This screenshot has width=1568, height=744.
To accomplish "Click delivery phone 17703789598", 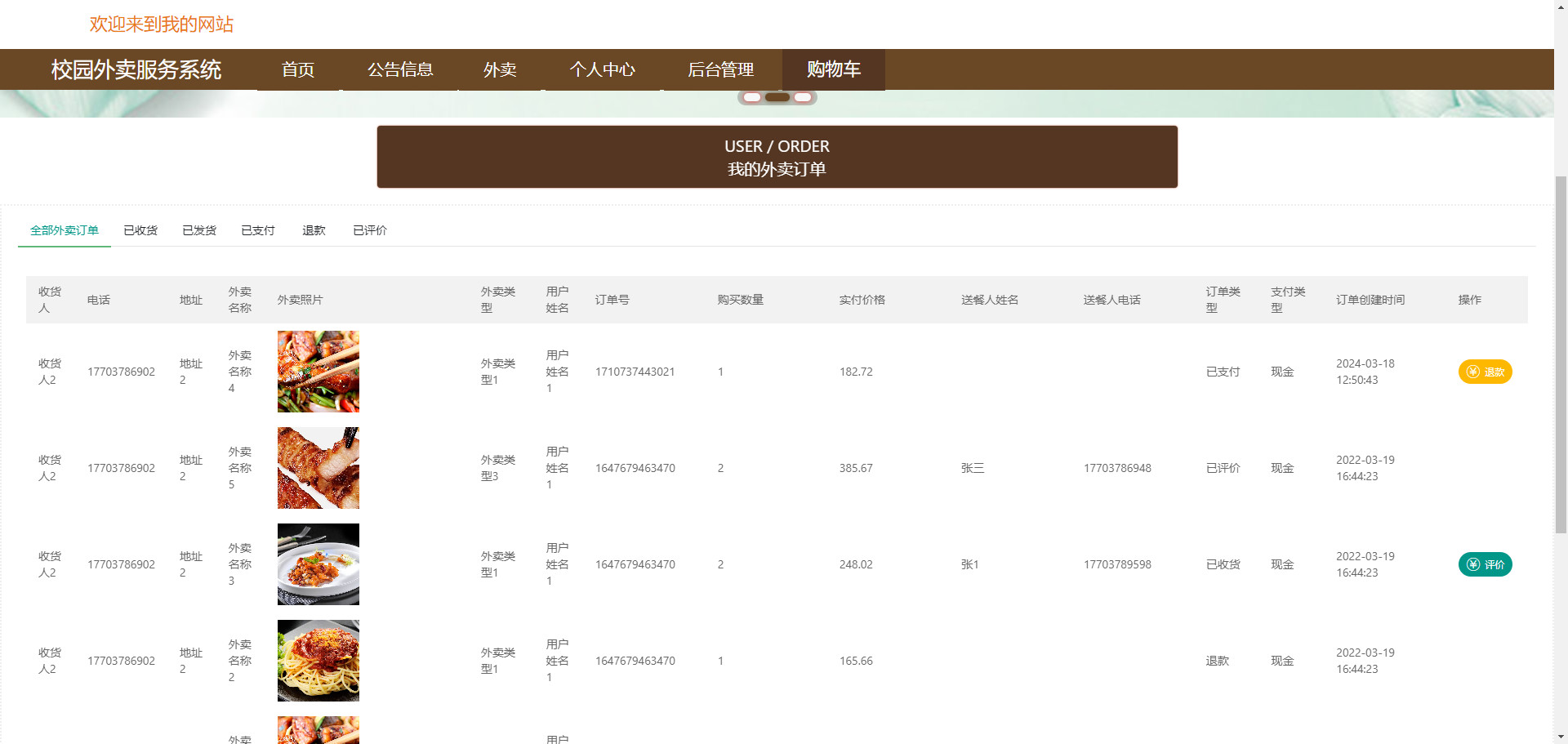I will pyautogui.click(x=1117, y=564).
